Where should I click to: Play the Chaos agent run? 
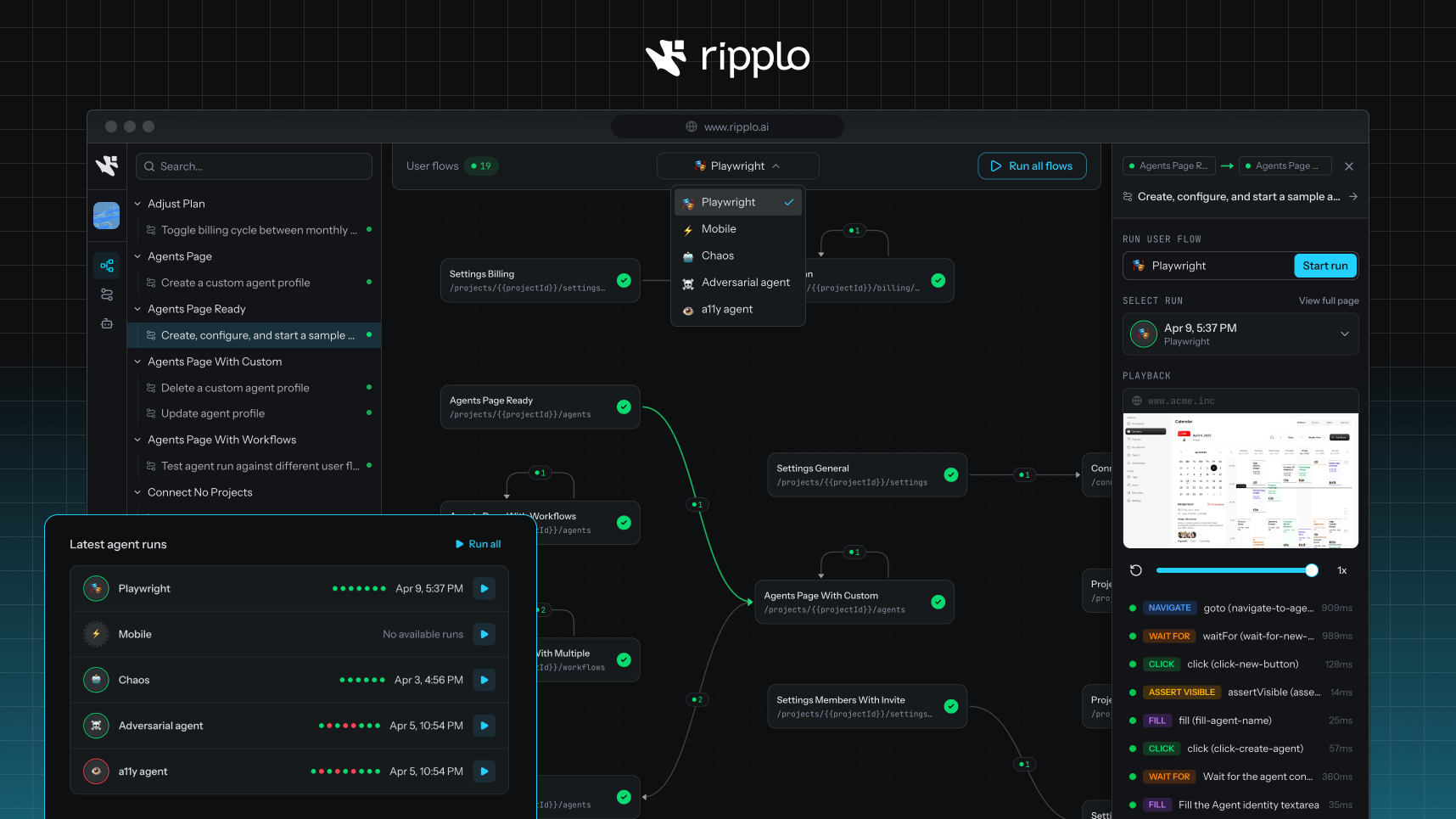[484, 680]
